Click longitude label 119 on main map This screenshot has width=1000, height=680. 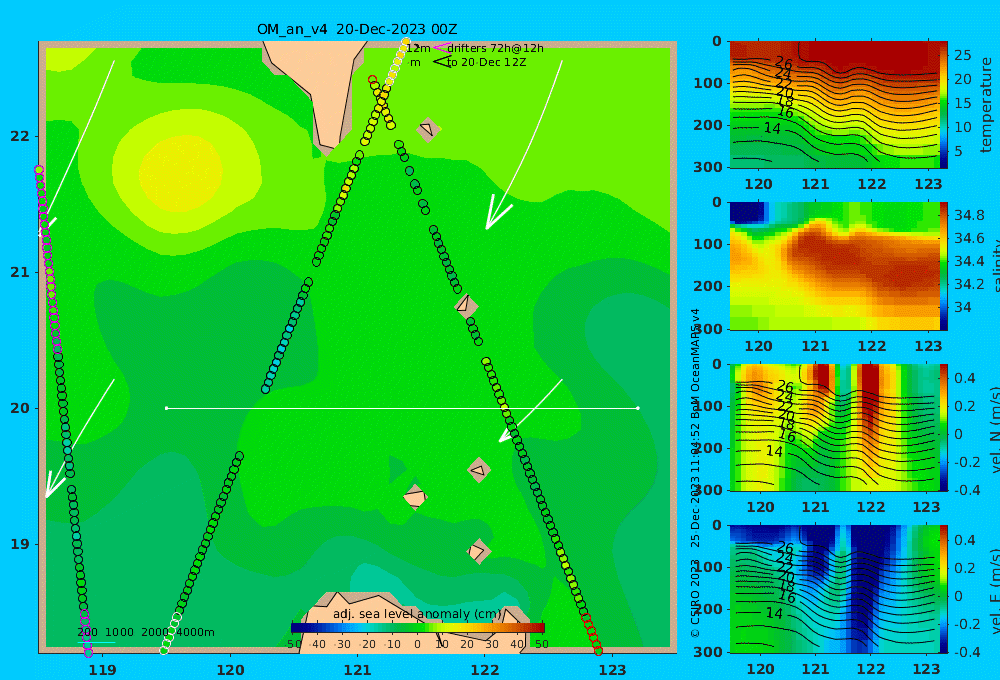(102, 669)
